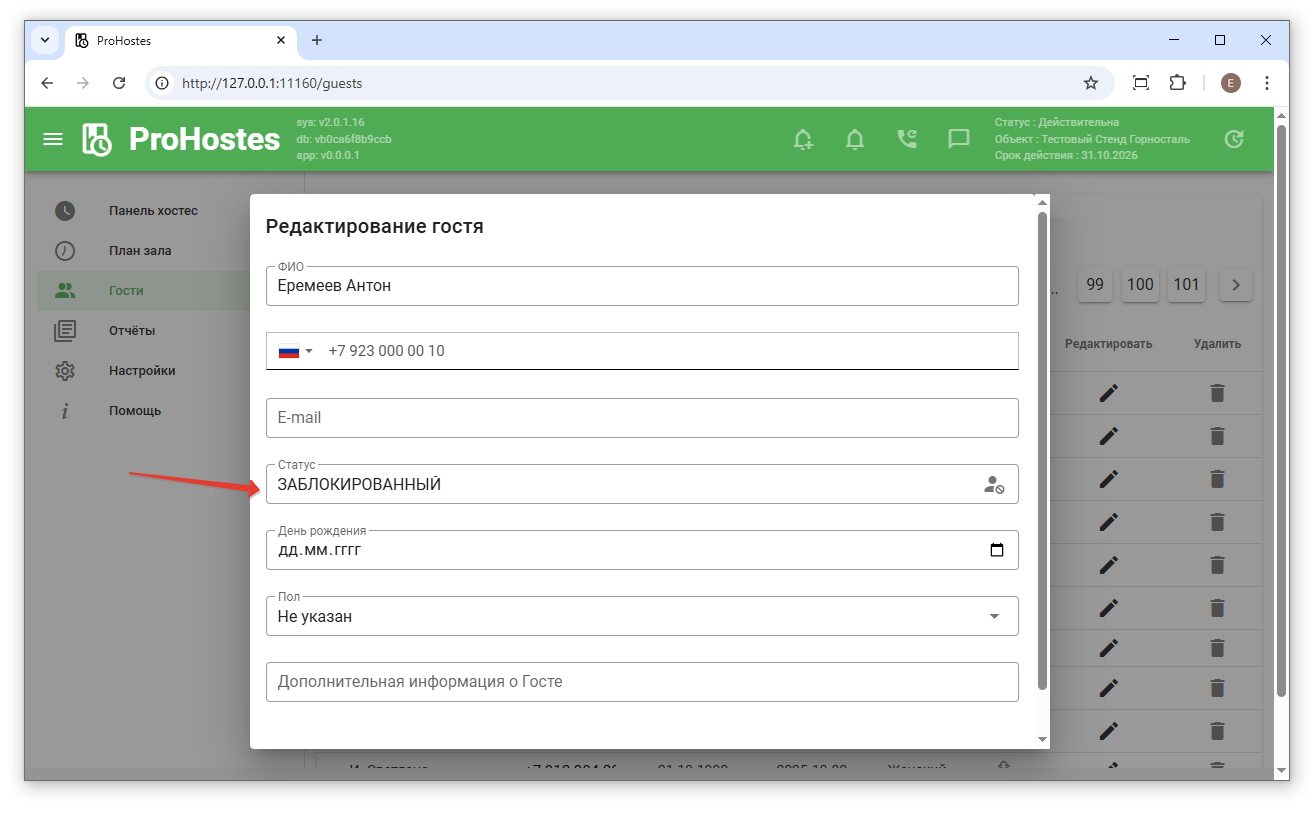
Task: Open the notifications bell icon
Action: coord(855,139)
